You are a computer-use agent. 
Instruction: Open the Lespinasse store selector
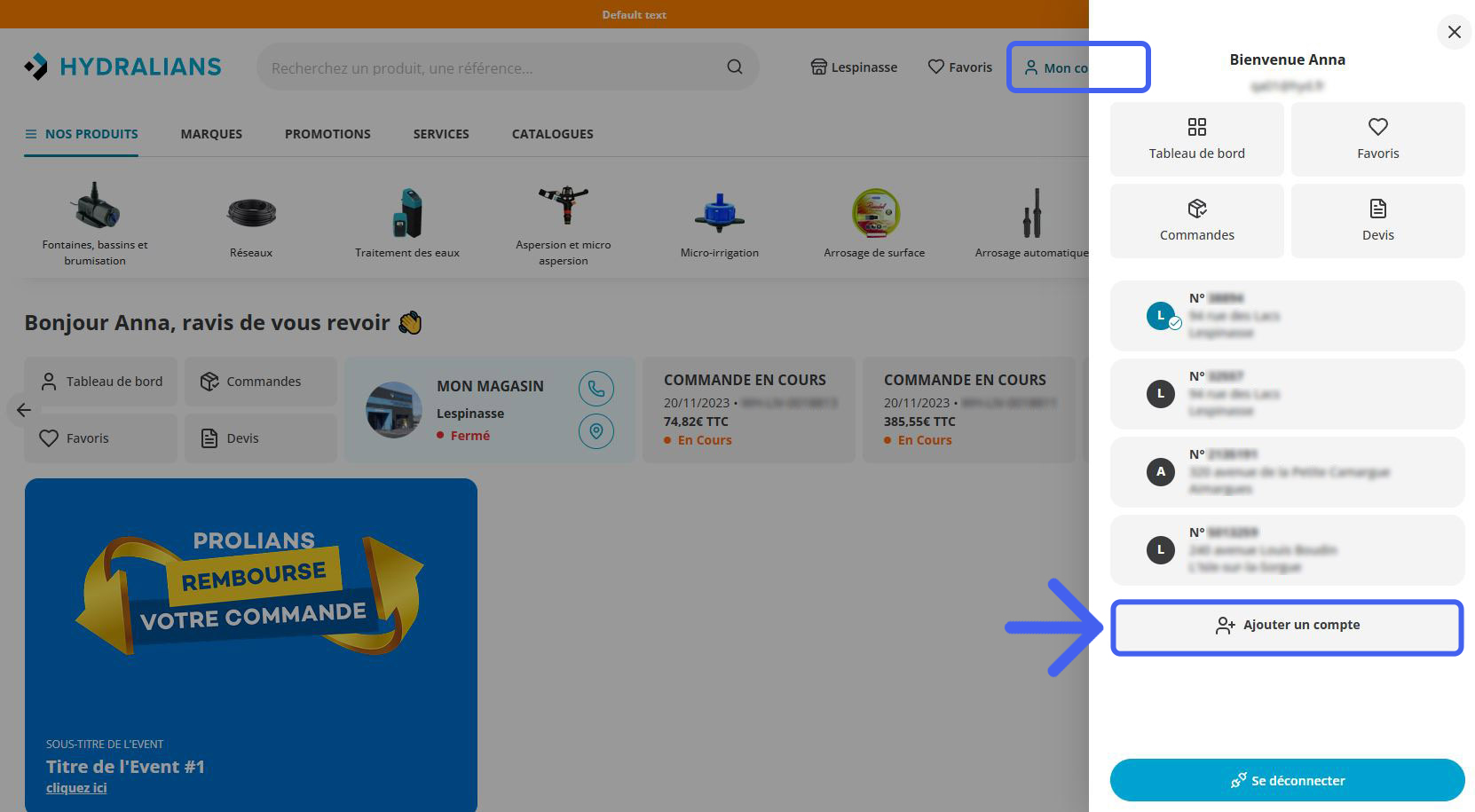pos(854,67)
